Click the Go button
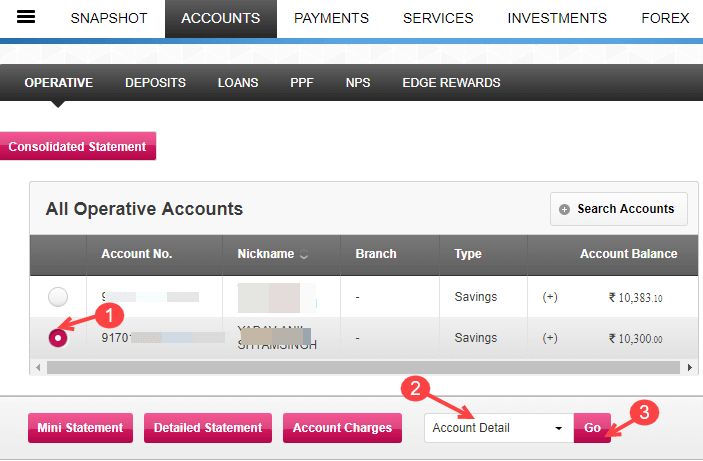Screen dimensions: 703x461 click(x=592, y=428)
